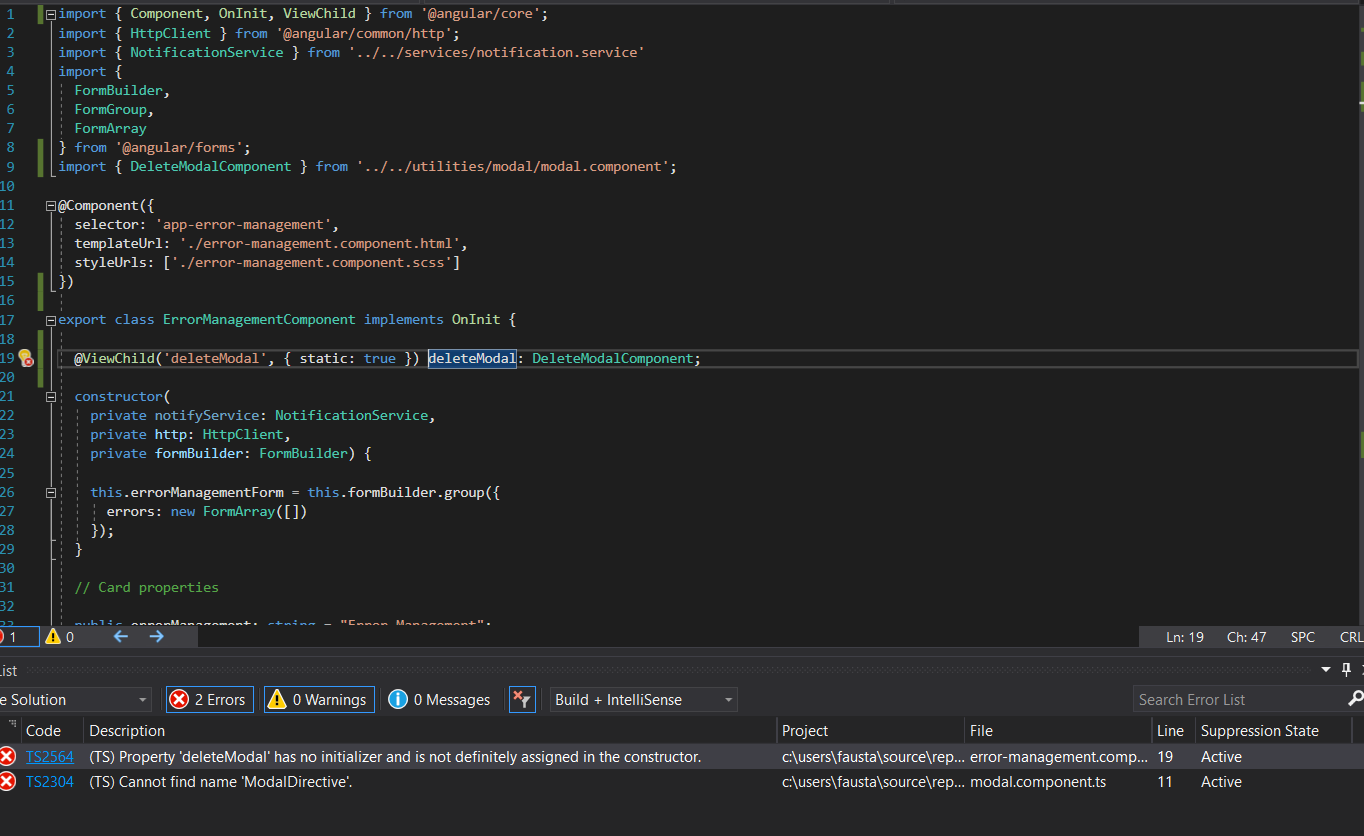Toggle the 0 Messages filter button

point(440,700)
